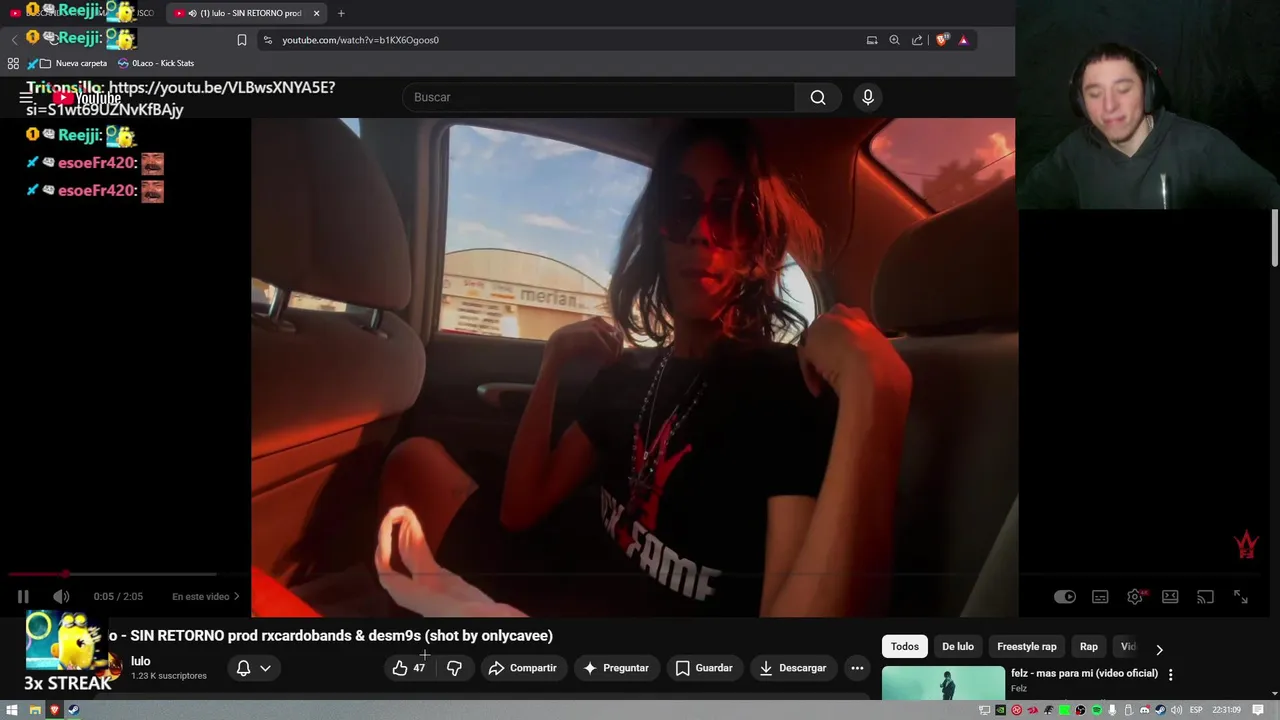Click the browser share page icon
This screenshot has width=1280, height=720.
click(x=917, y=40)
